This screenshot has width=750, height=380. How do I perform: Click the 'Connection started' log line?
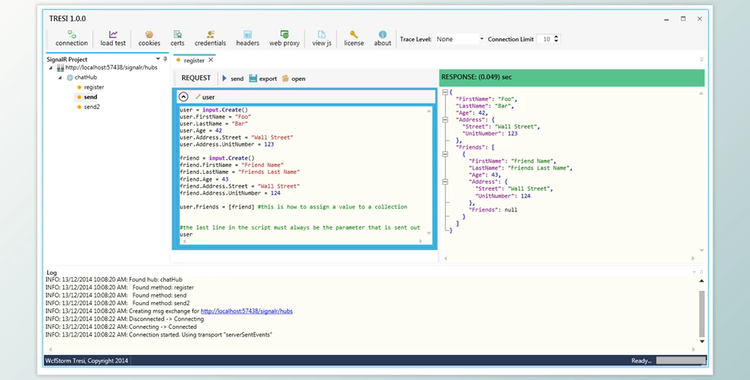coord(158,335)
